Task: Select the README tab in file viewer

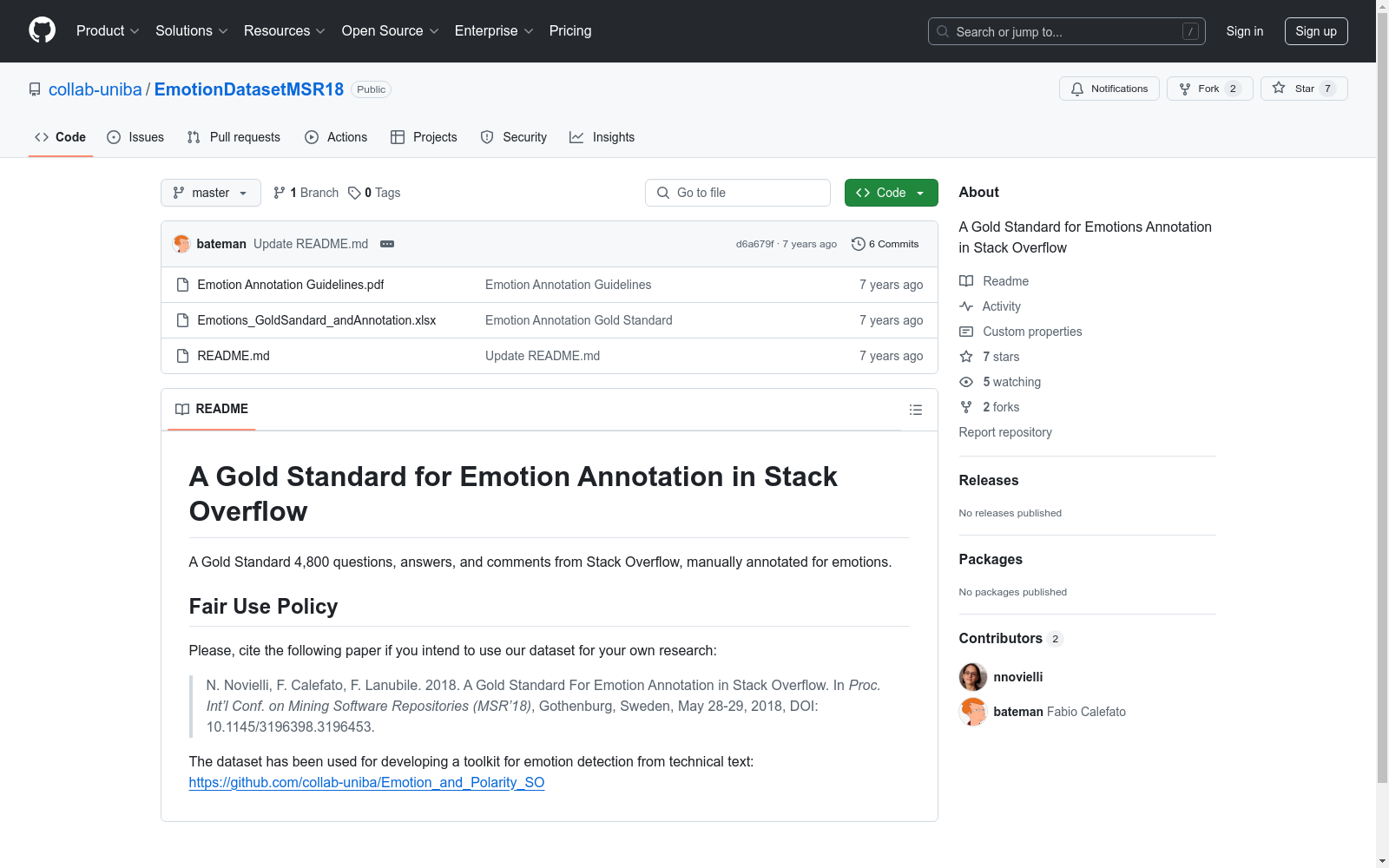Action: 212,409
